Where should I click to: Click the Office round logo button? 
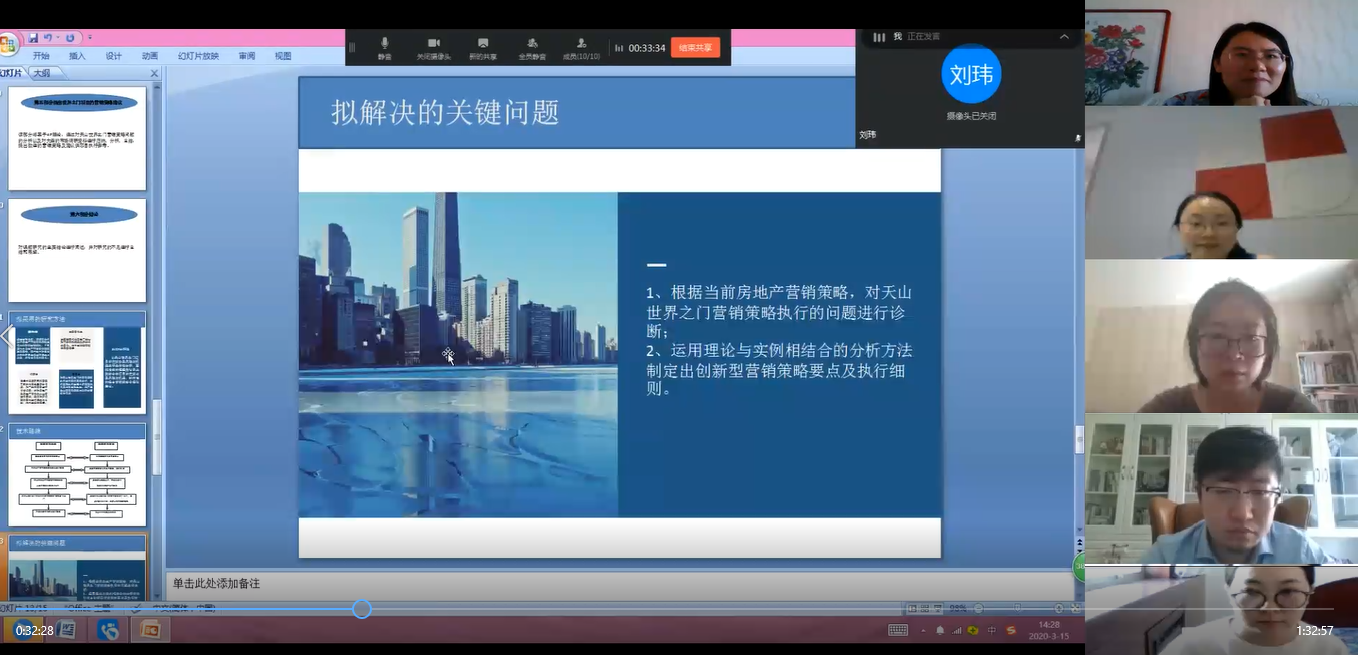click(x=7, y=44)
